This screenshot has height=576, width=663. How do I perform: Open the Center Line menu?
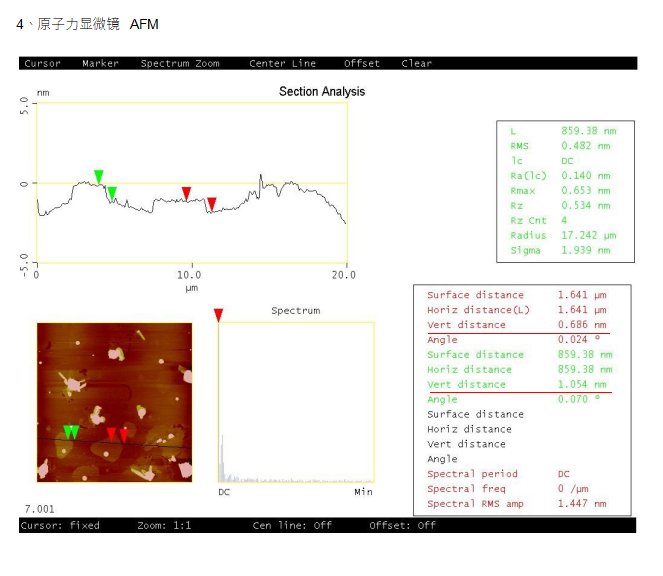coord(282,63)
